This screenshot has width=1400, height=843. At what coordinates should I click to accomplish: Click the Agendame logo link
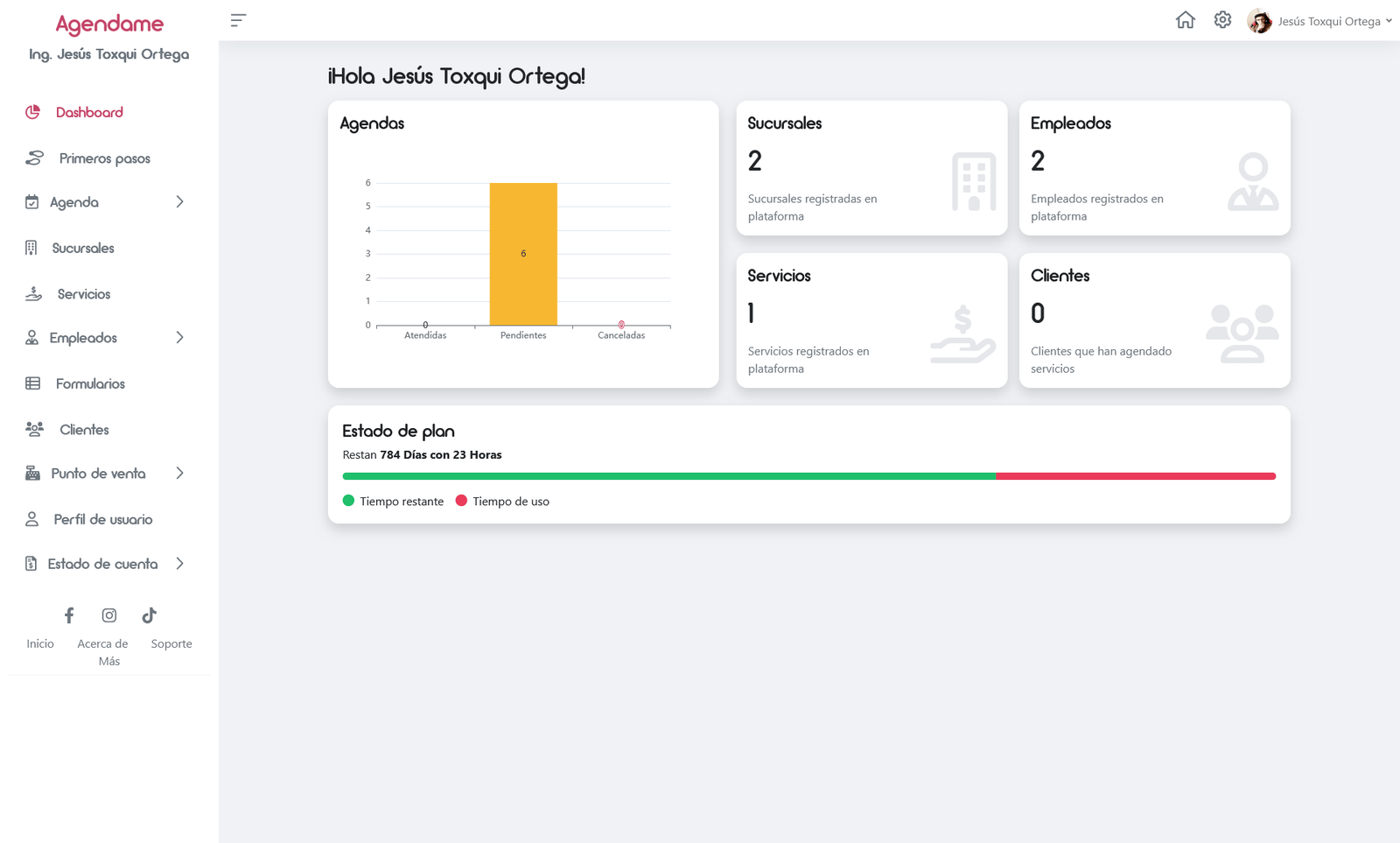pos(109,24)
